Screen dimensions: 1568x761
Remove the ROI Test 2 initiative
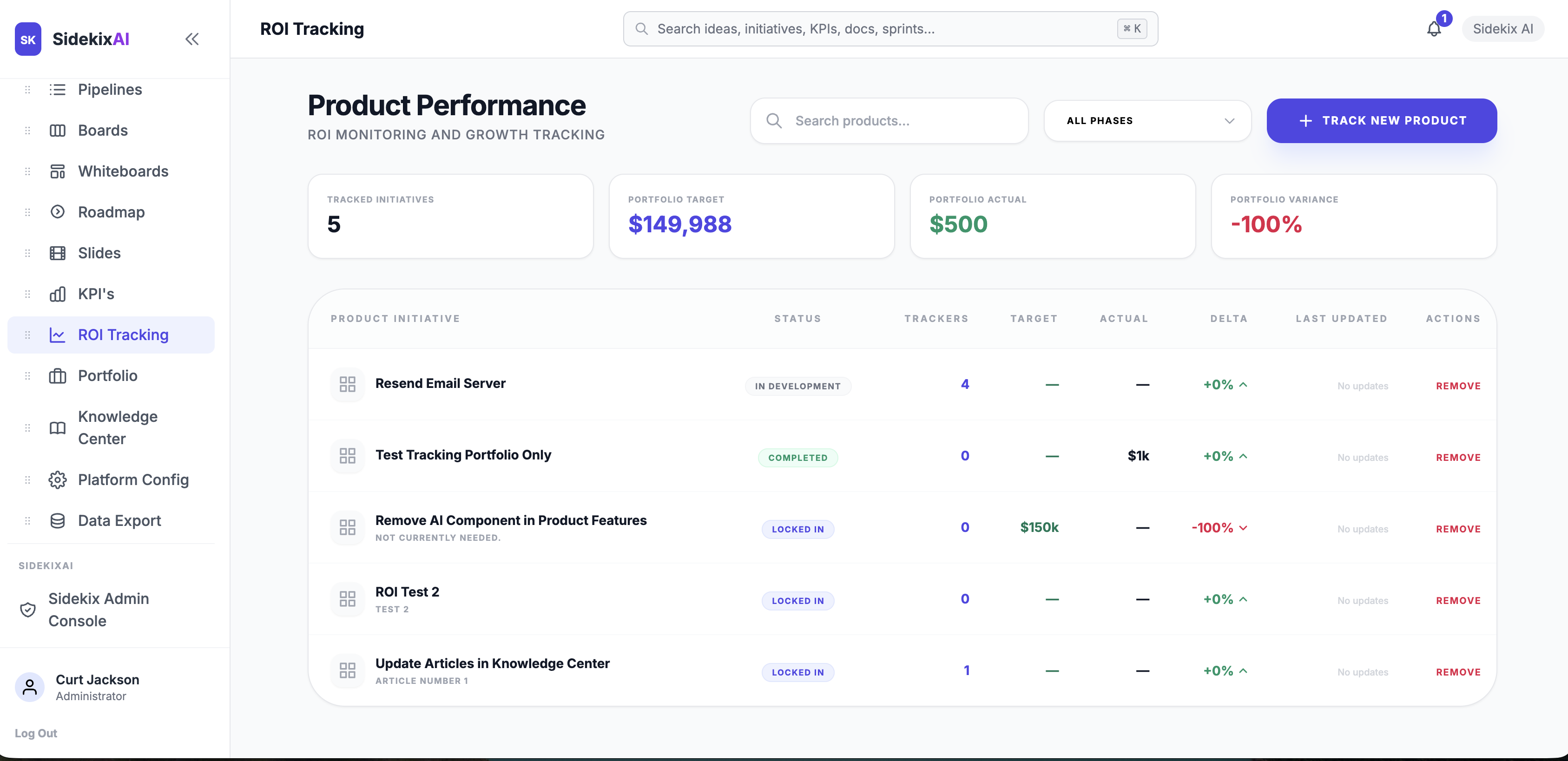pos(1458,600)
